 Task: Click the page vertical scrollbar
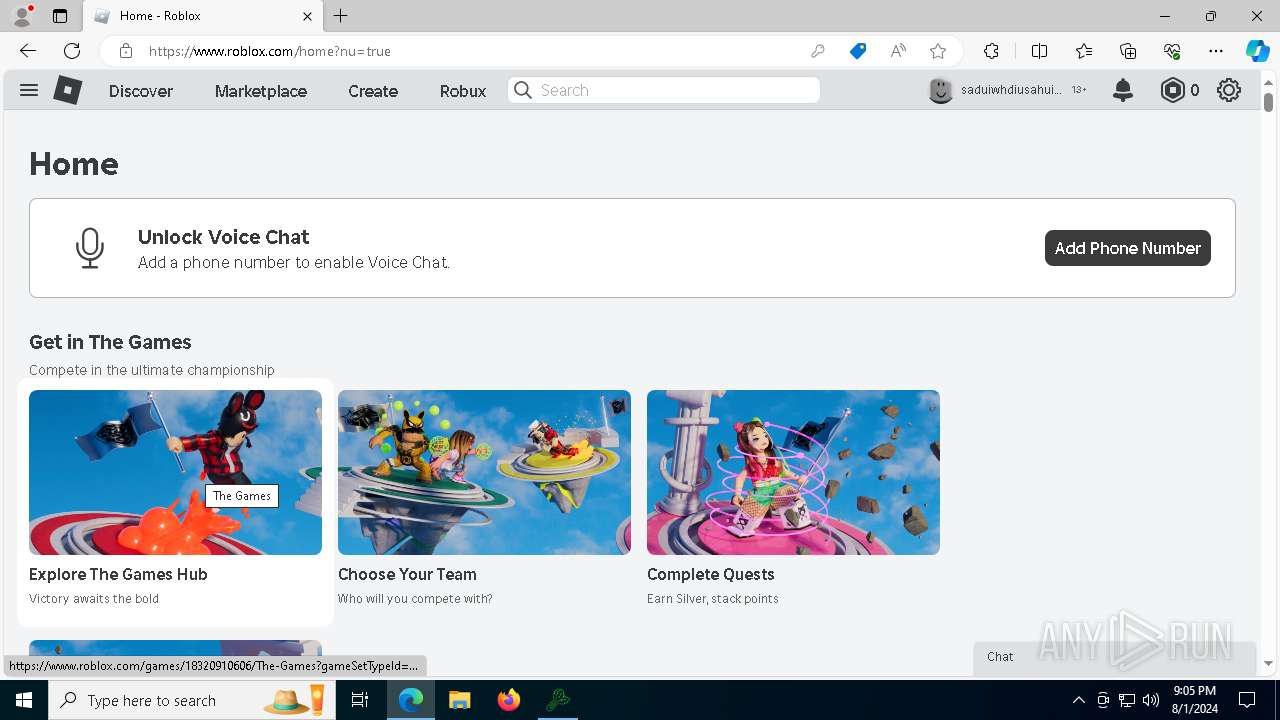(x=1268, y=100)
